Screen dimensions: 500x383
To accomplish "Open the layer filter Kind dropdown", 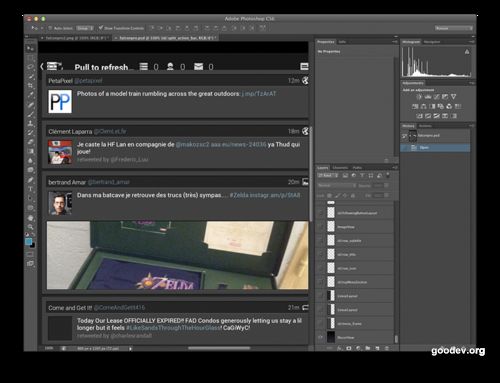I will tap(328, 175).
